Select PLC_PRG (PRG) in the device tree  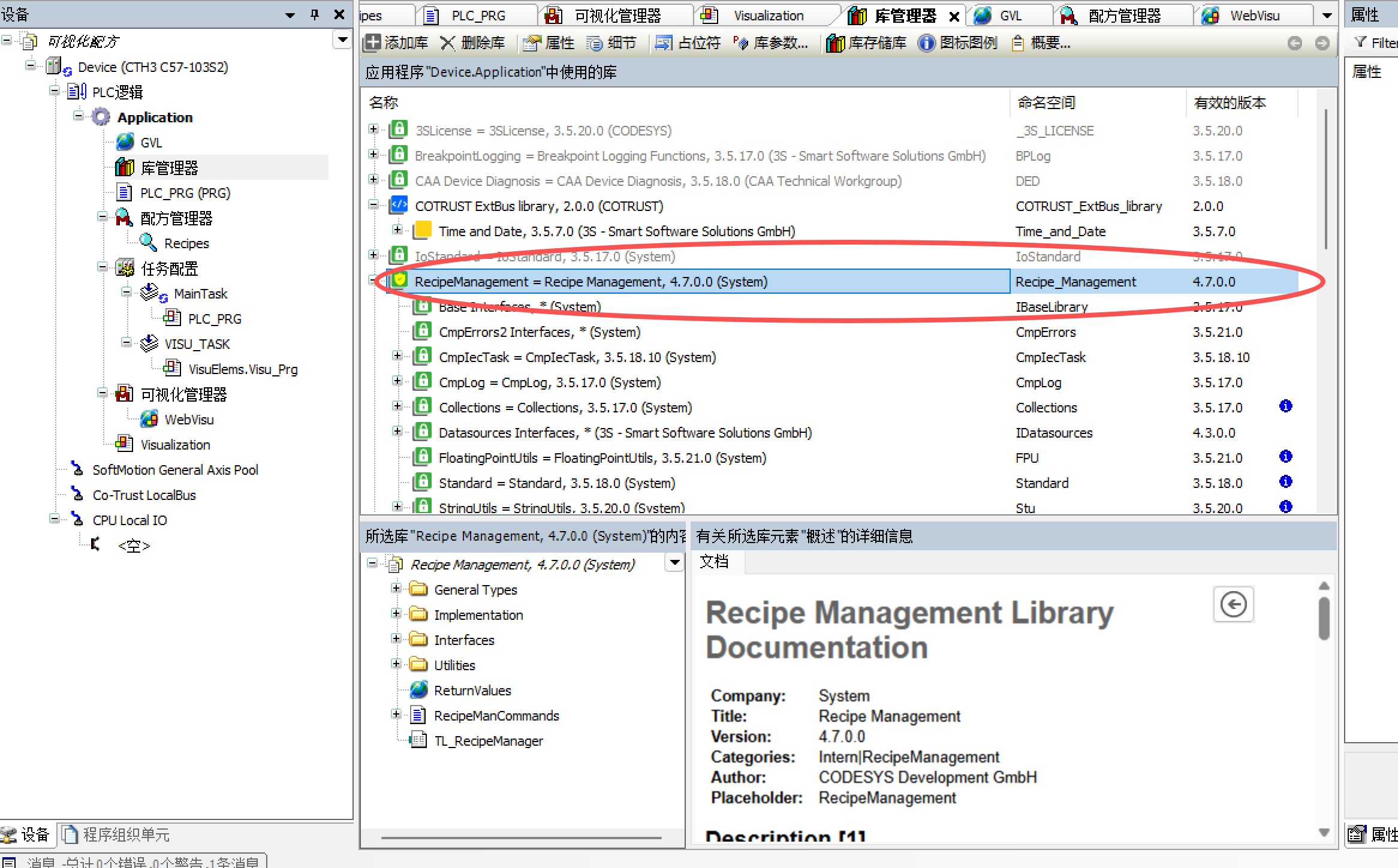(x=185, y=193)
